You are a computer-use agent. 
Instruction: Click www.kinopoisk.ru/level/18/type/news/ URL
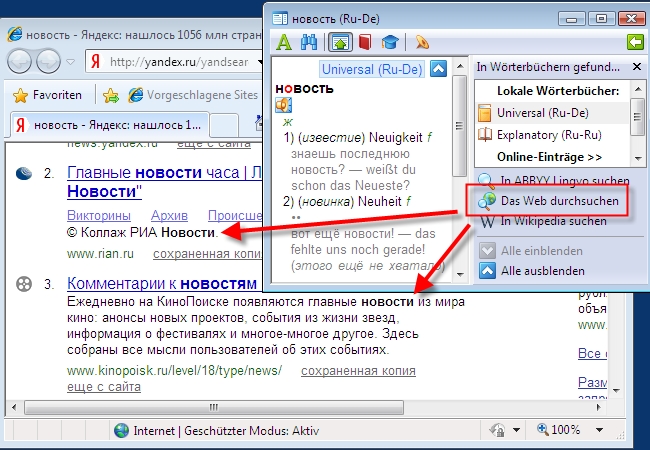(174, 370)
